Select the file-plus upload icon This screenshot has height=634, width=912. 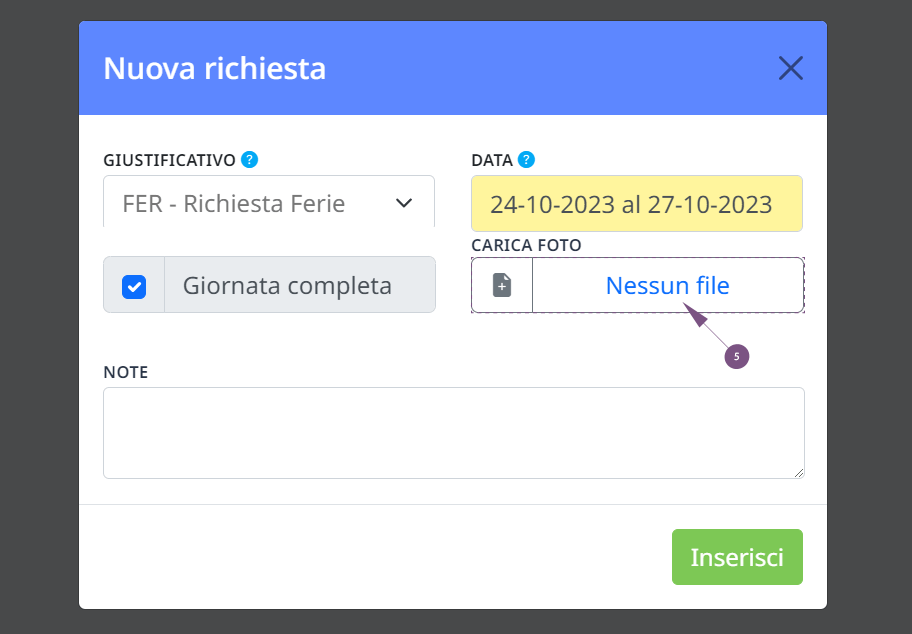click(x=502, y=286)
